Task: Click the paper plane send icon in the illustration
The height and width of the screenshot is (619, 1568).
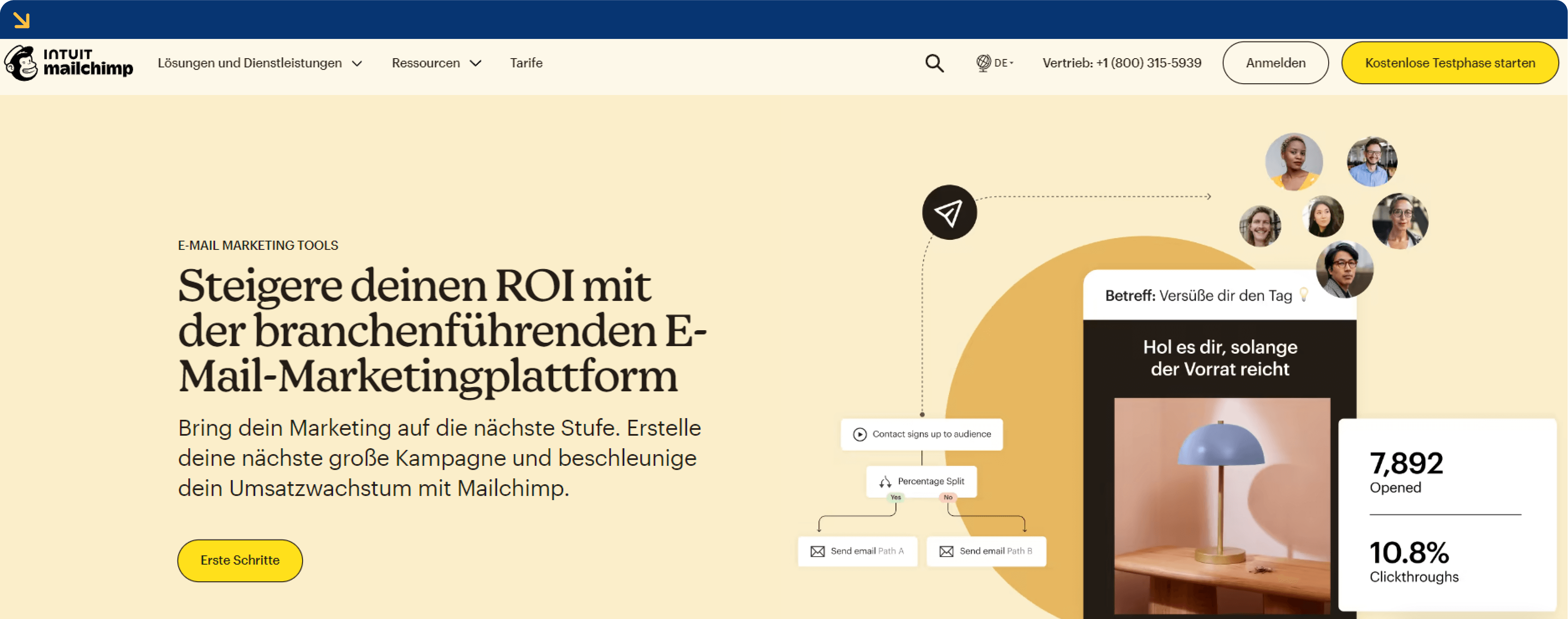Action: 950,212
